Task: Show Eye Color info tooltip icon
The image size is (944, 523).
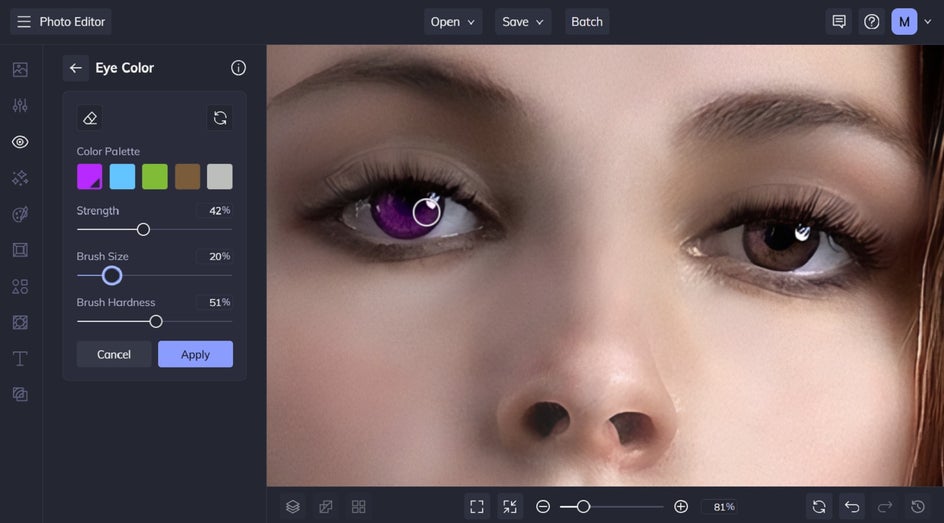Action: coord(238,68)
